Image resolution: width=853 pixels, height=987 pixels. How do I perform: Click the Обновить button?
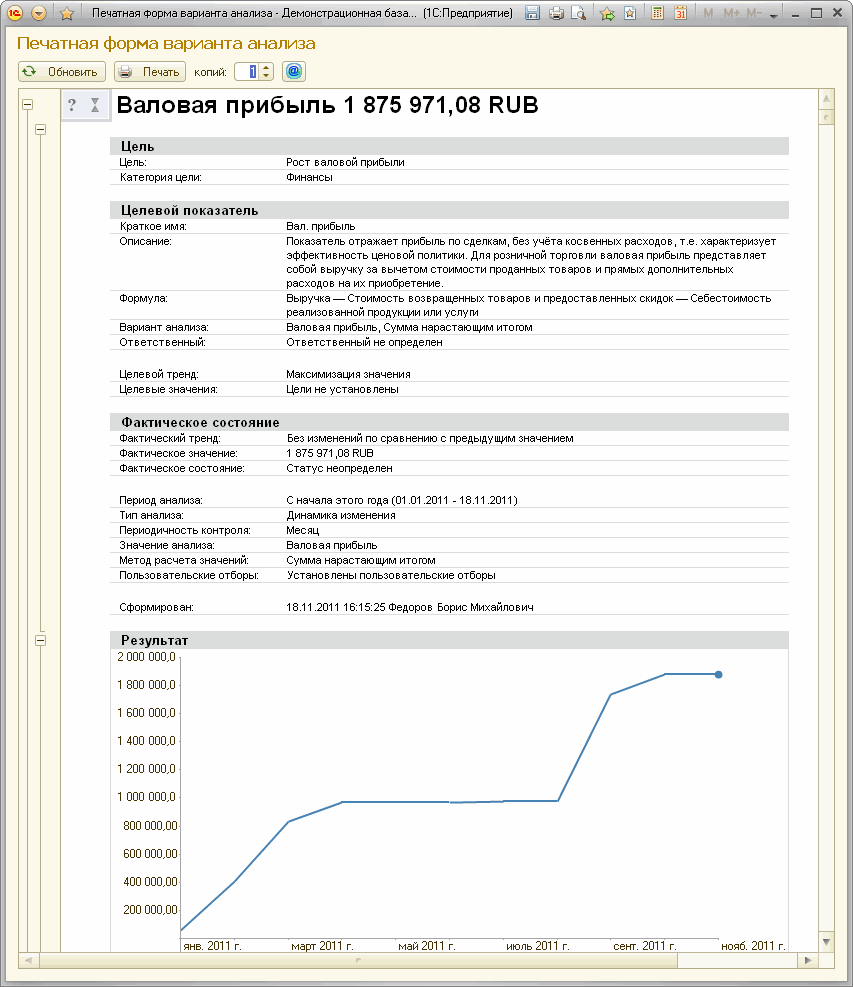pos(62,71)
